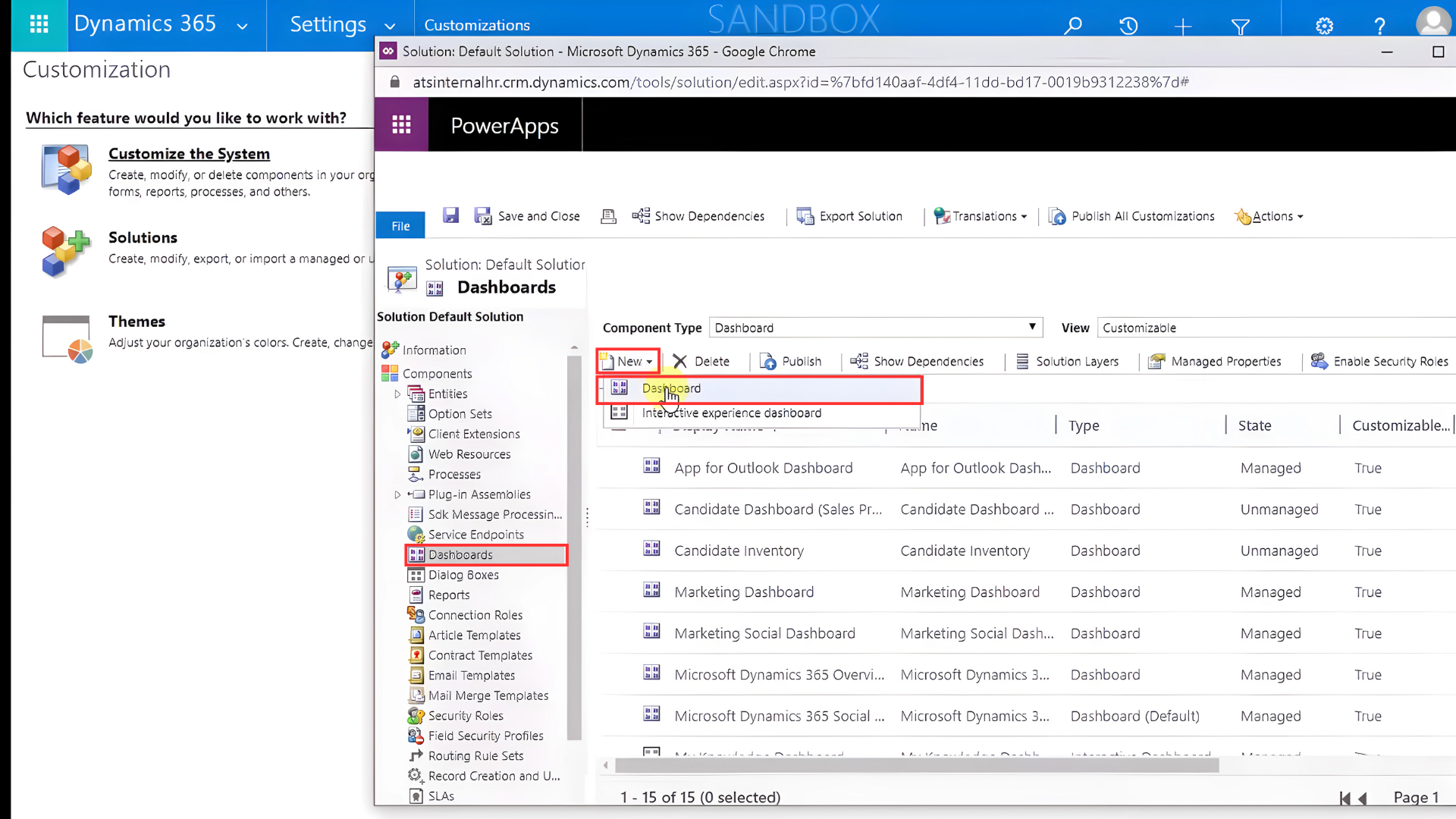Open Solutions in Customization page
Viewport: 1456px width, 819px height.
(x=143, y=237)
